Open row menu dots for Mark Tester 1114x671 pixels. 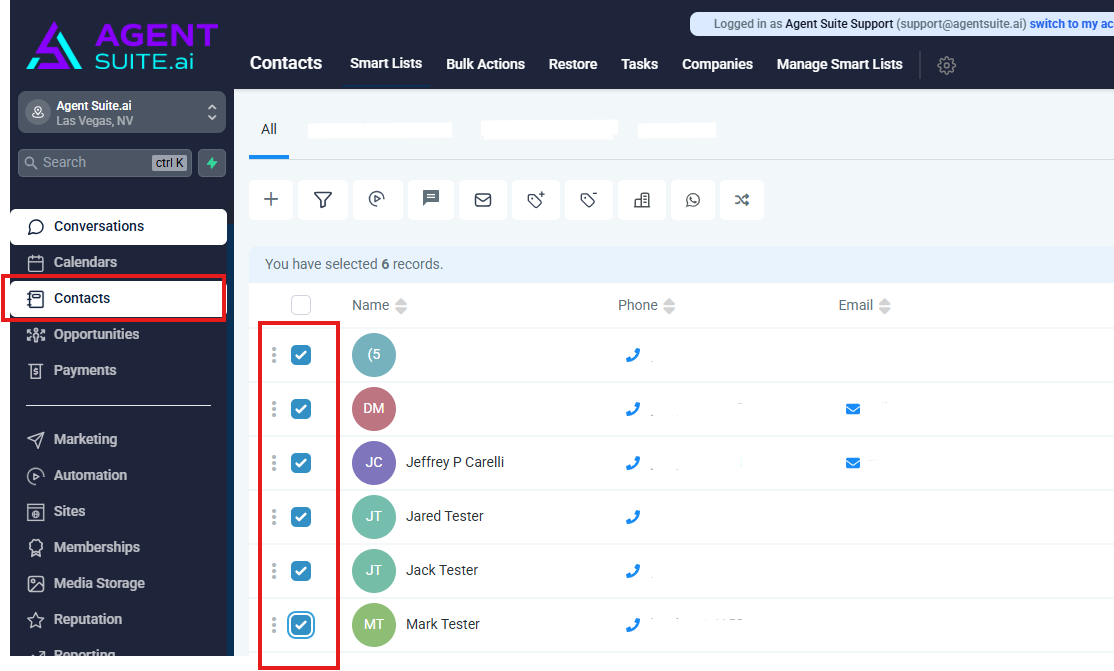(274, 625)
